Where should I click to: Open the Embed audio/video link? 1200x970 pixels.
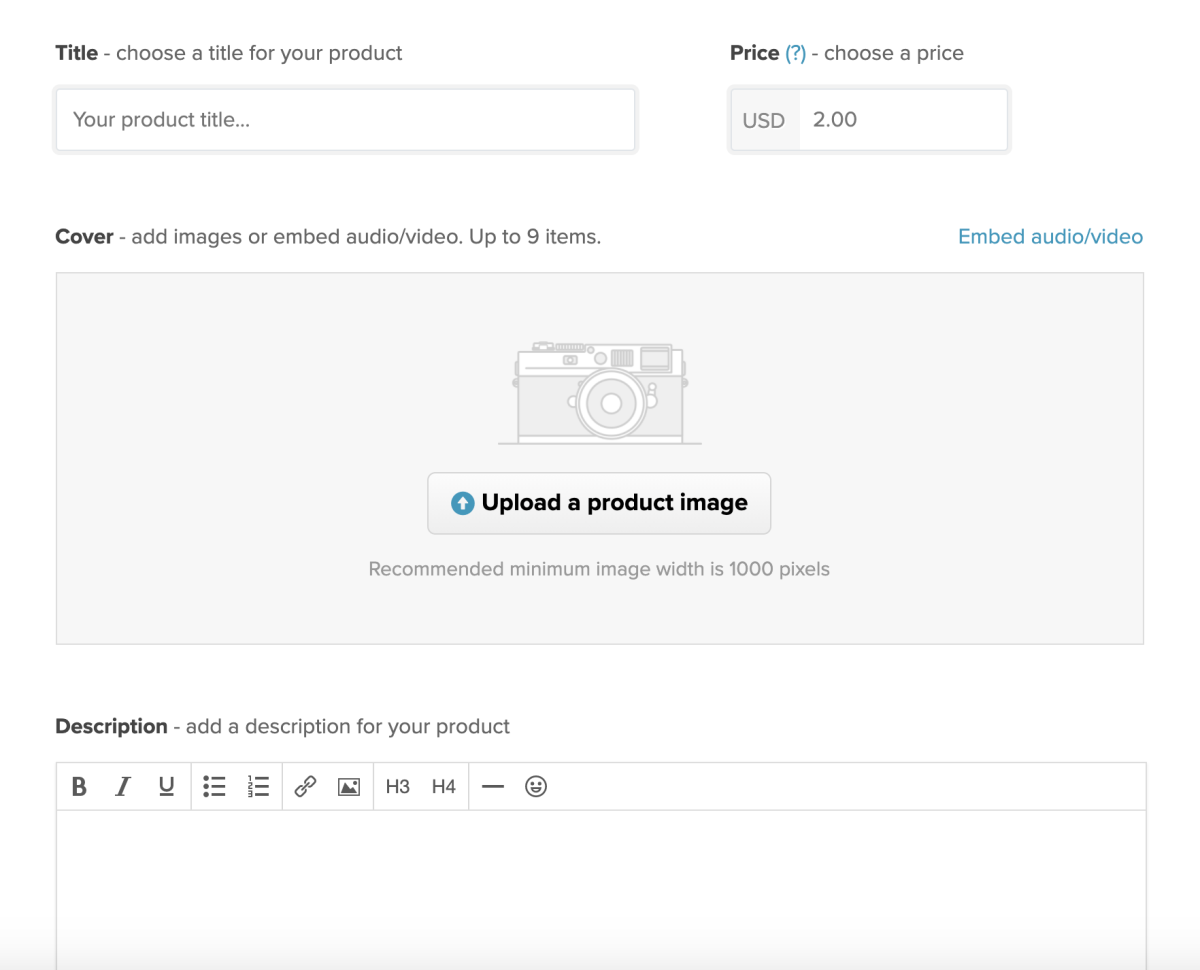coord(1050,237)
